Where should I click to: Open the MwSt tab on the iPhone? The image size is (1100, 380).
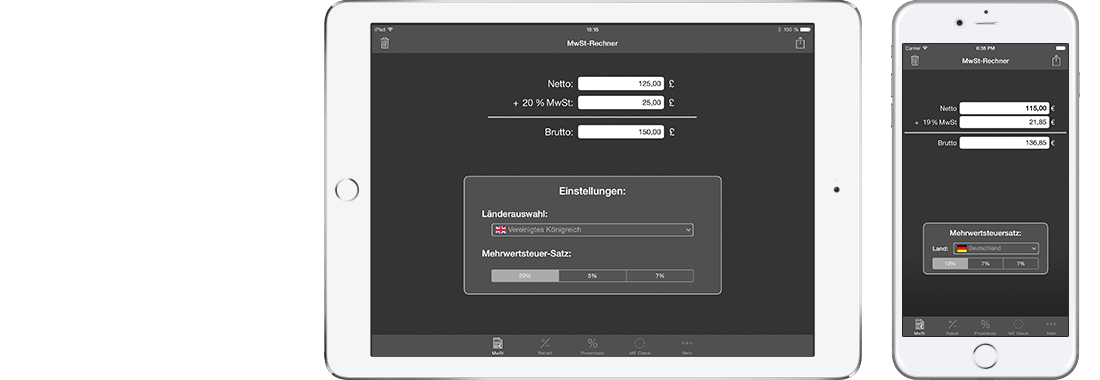[919, 327]
